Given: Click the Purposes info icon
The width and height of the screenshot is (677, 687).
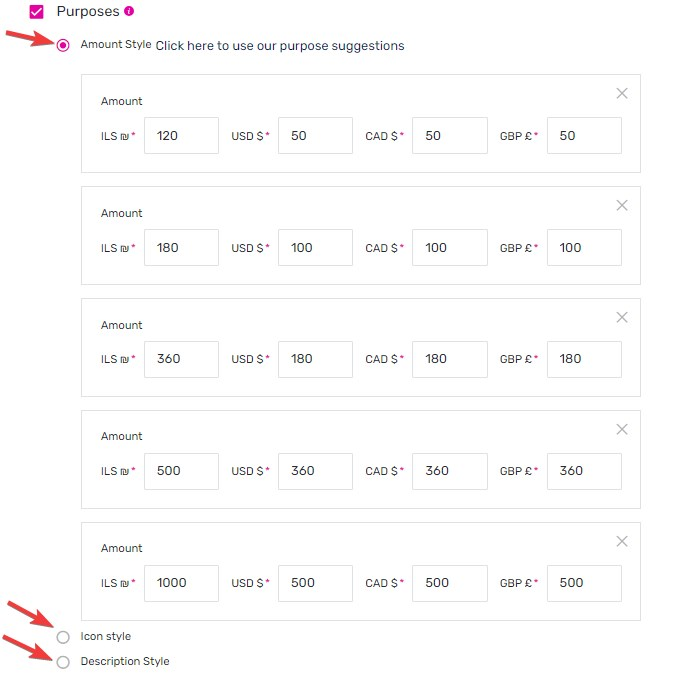Looking at the screenshot, I should pos(129,11).
